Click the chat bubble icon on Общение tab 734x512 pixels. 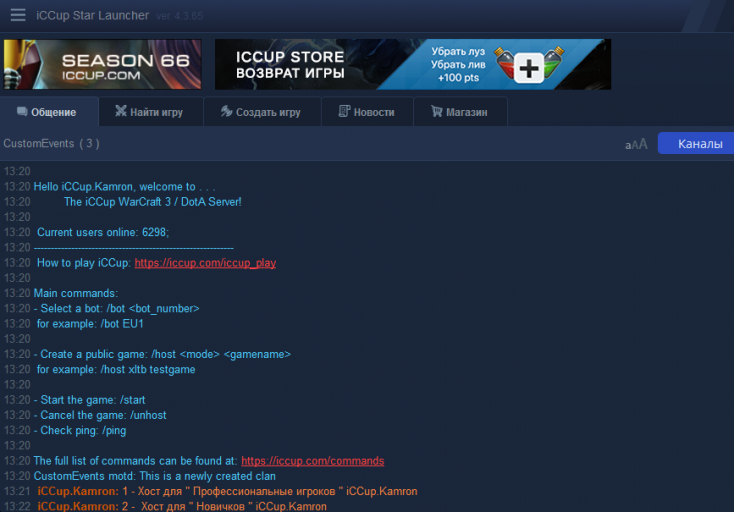22,111
